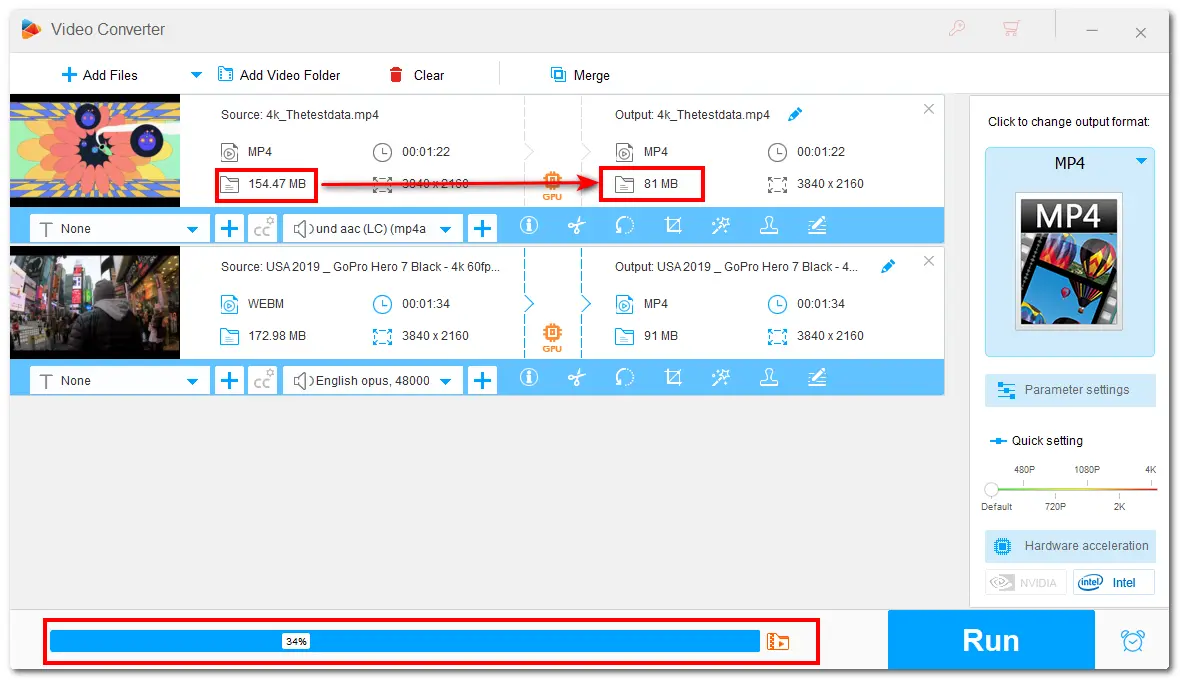Screen dimensions: 1180x680
Task: Click the MP4 format preview image
Action: click(x=1069, y=261)
